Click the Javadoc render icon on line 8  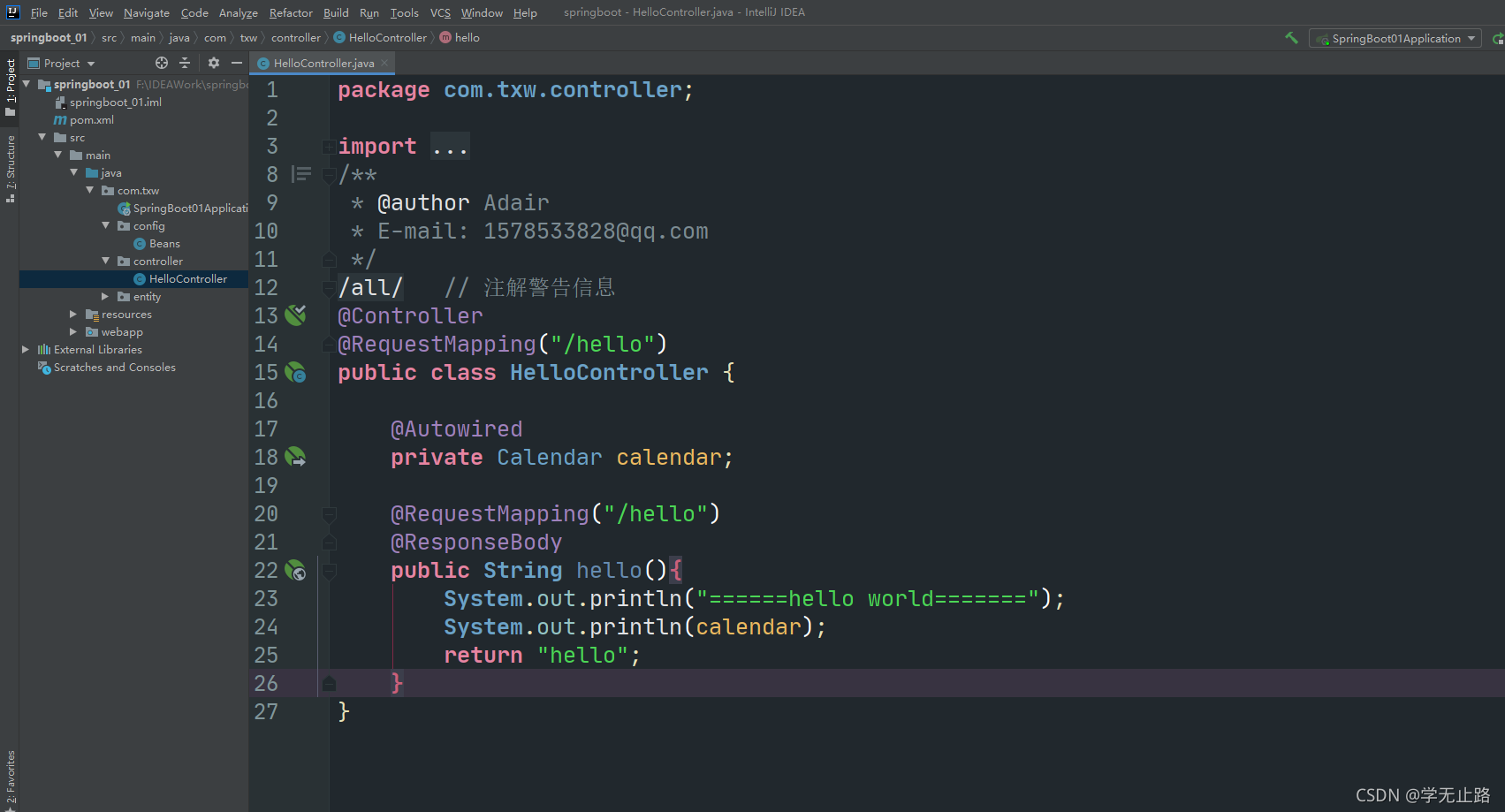(301, 174)
